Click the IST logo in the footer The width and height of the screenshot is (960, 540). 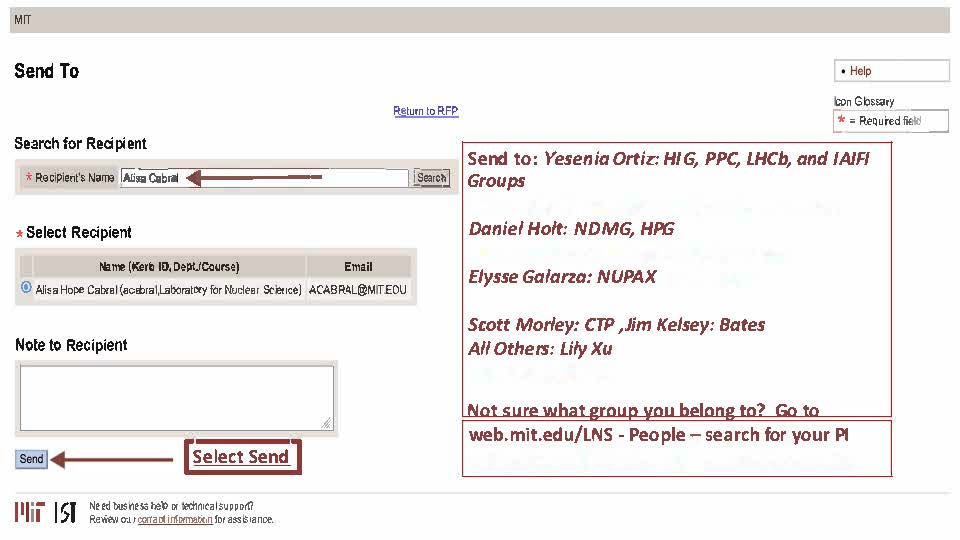[x=65, y=512]
